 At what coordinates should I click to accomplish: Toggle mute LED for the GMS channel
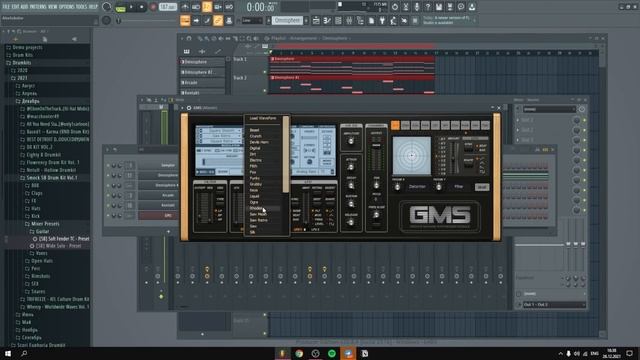point(108,216)
